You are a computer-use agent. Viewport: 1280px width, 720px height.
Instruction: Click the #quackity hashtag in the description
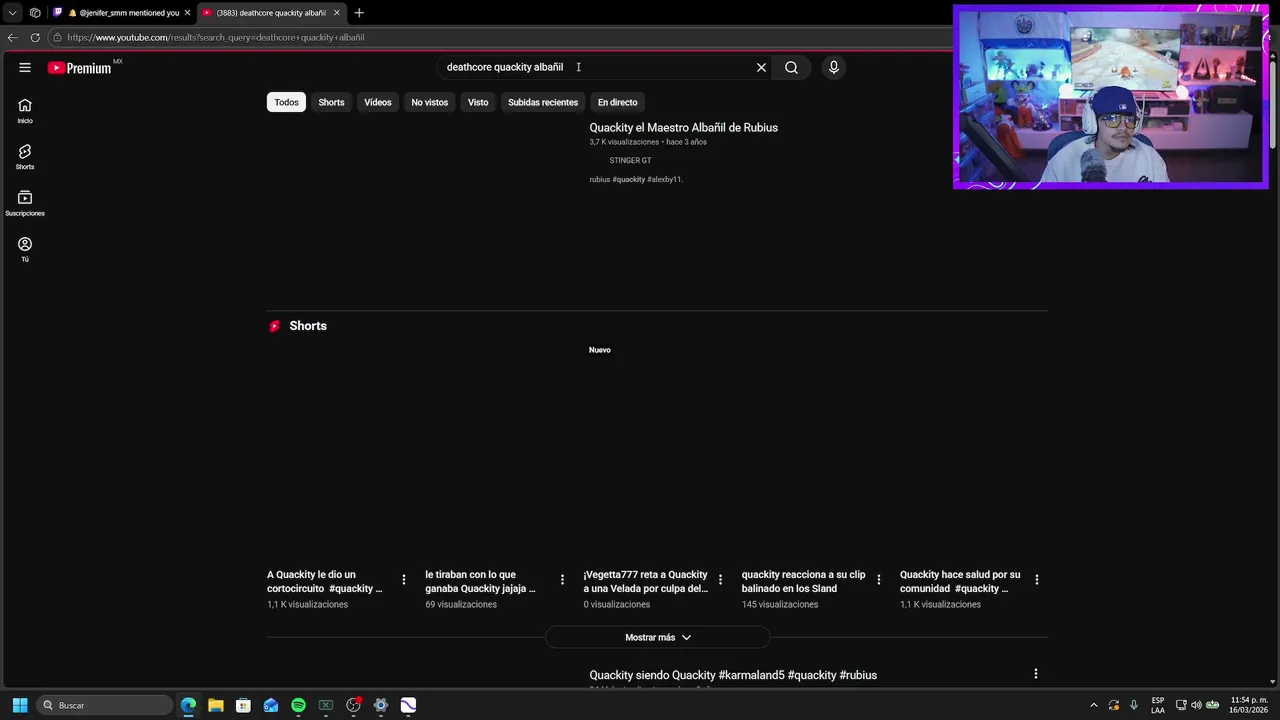pos(629,179)
